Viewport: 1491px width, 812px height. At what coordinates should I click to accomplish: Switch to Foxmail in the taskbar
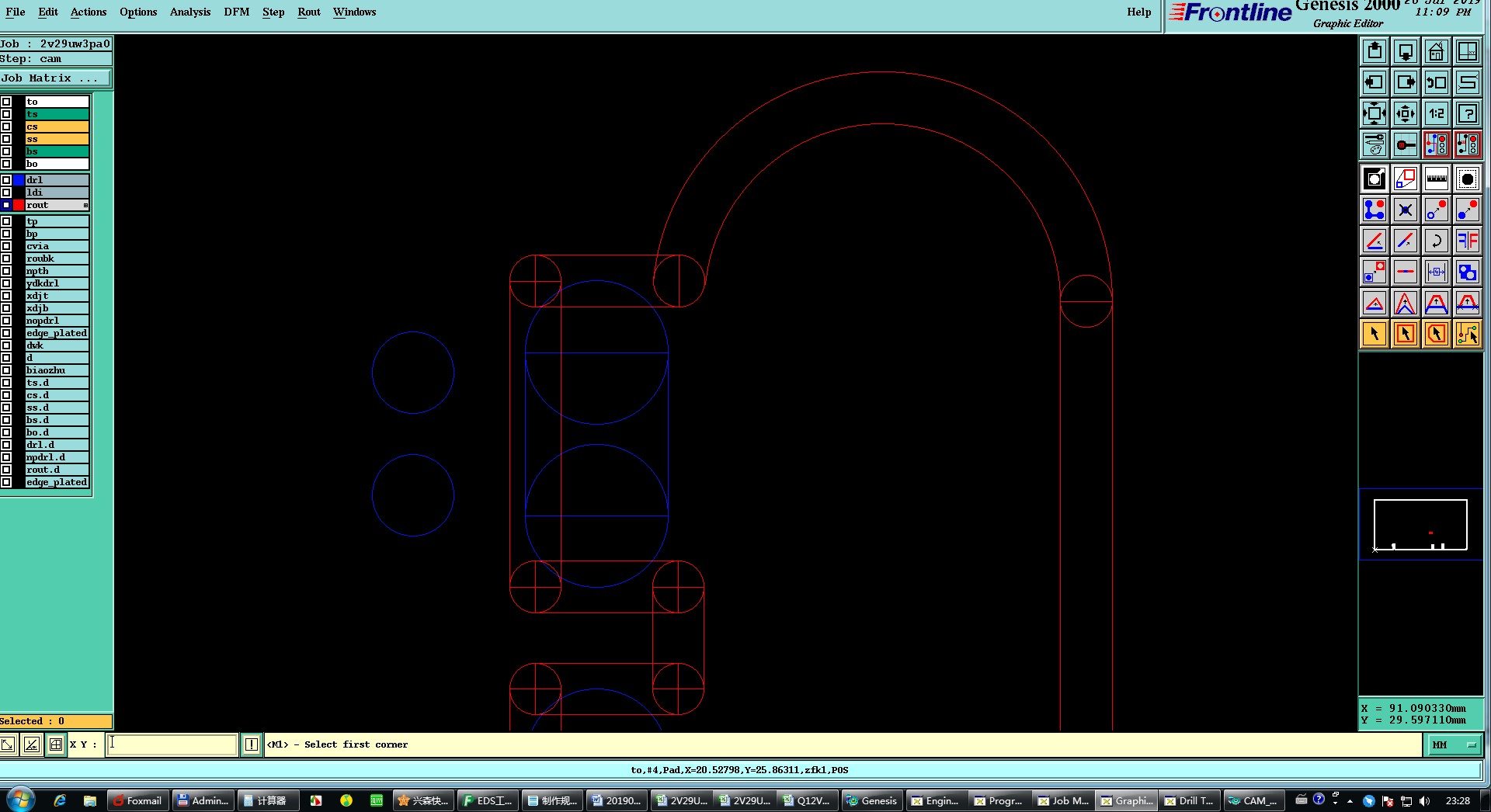pos(137,800)
